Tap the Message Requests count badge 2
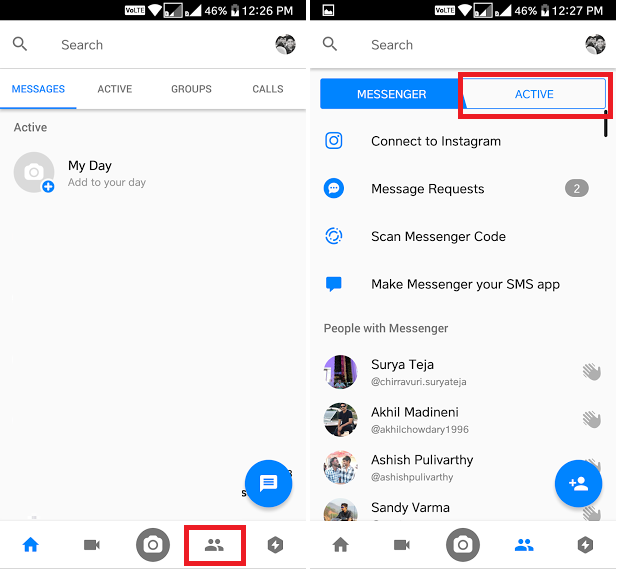617x569 pixels. click(576, 188)
